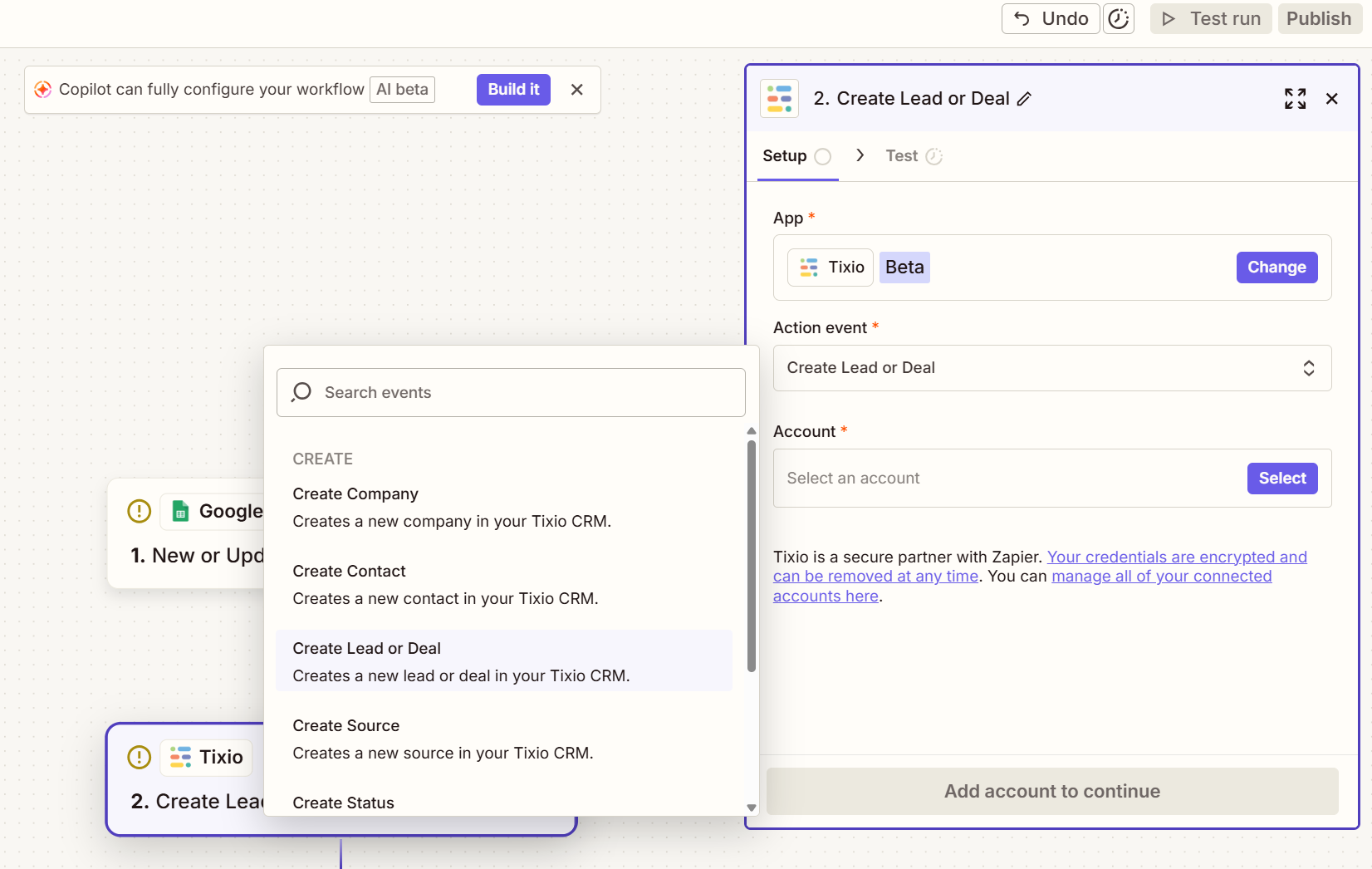Click the Copilot sparkle icon
This screenshot has width=1372, height=869.
[43, 90]
